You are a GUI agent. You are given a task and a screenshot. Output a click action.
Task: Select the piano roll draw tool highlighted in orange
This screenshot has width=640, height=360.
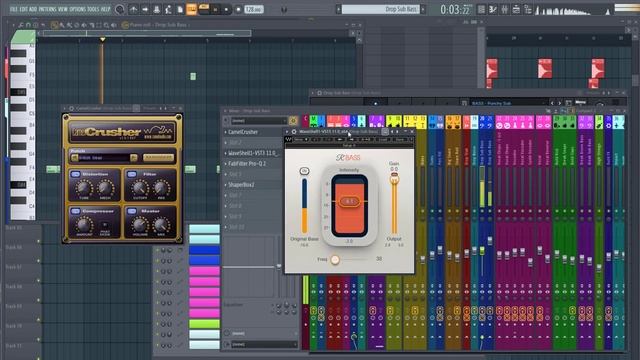click(x=54, y=25)
